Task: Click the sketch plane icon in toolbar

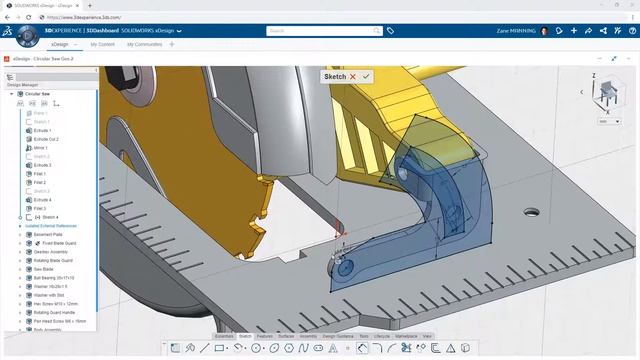Action: click(x=175, y=348)
